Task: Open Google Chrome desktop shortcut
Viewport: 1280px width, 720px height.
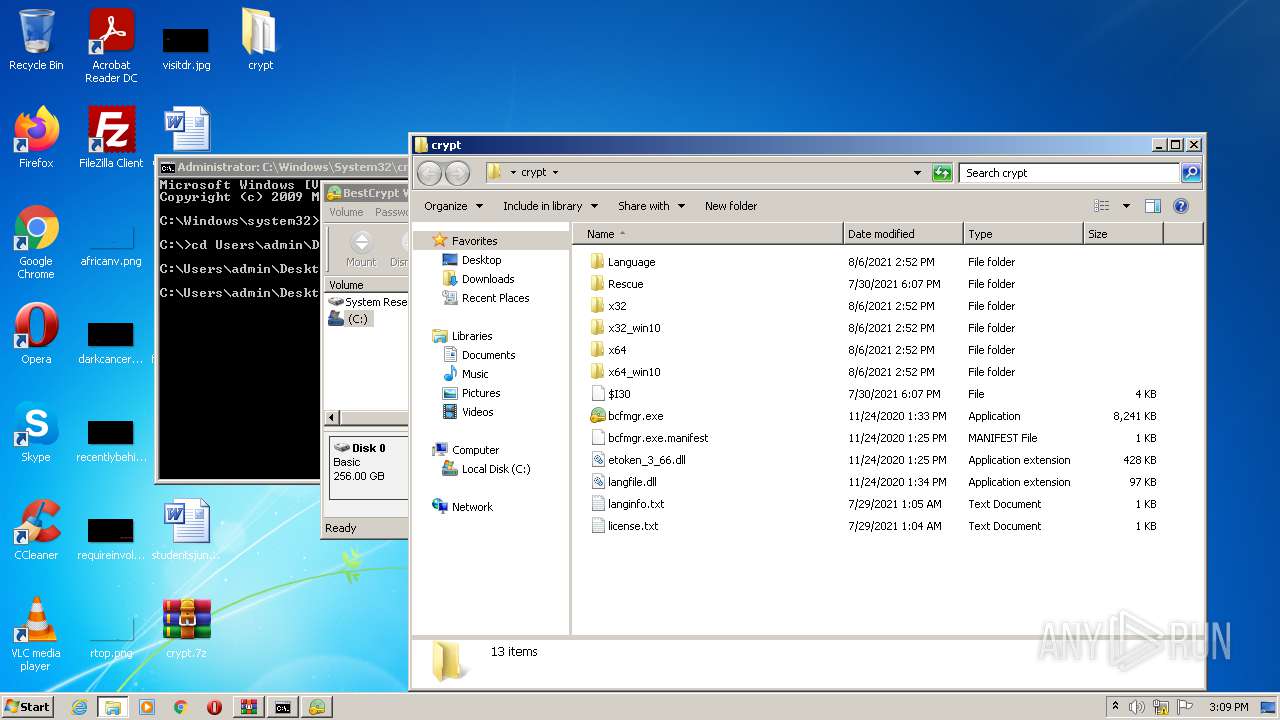Action: point(36,243)
